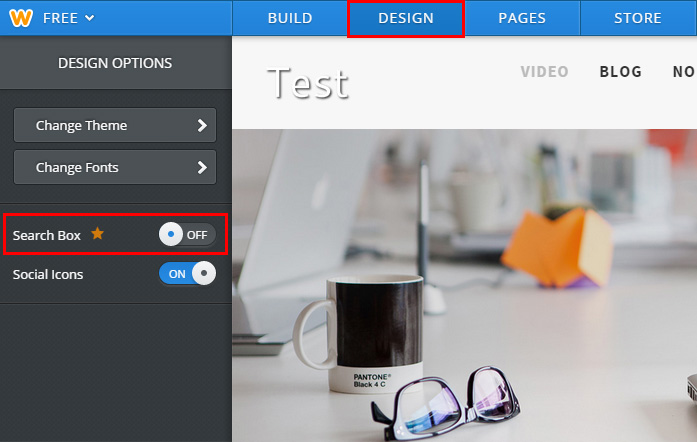Open the VIDEO navigation link
Viewport: 697px width, 442px height.
coord(544,72)
